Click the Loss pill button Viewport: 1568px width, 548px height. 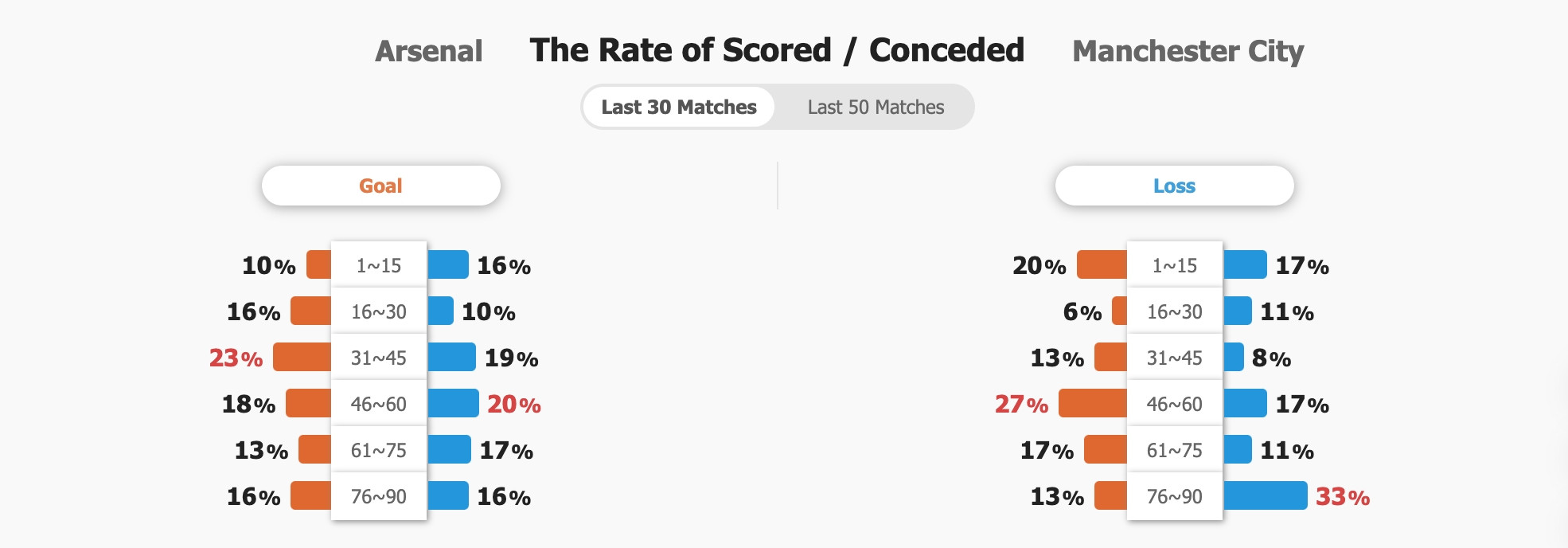pyautogui.click(x=1175, y=186)
